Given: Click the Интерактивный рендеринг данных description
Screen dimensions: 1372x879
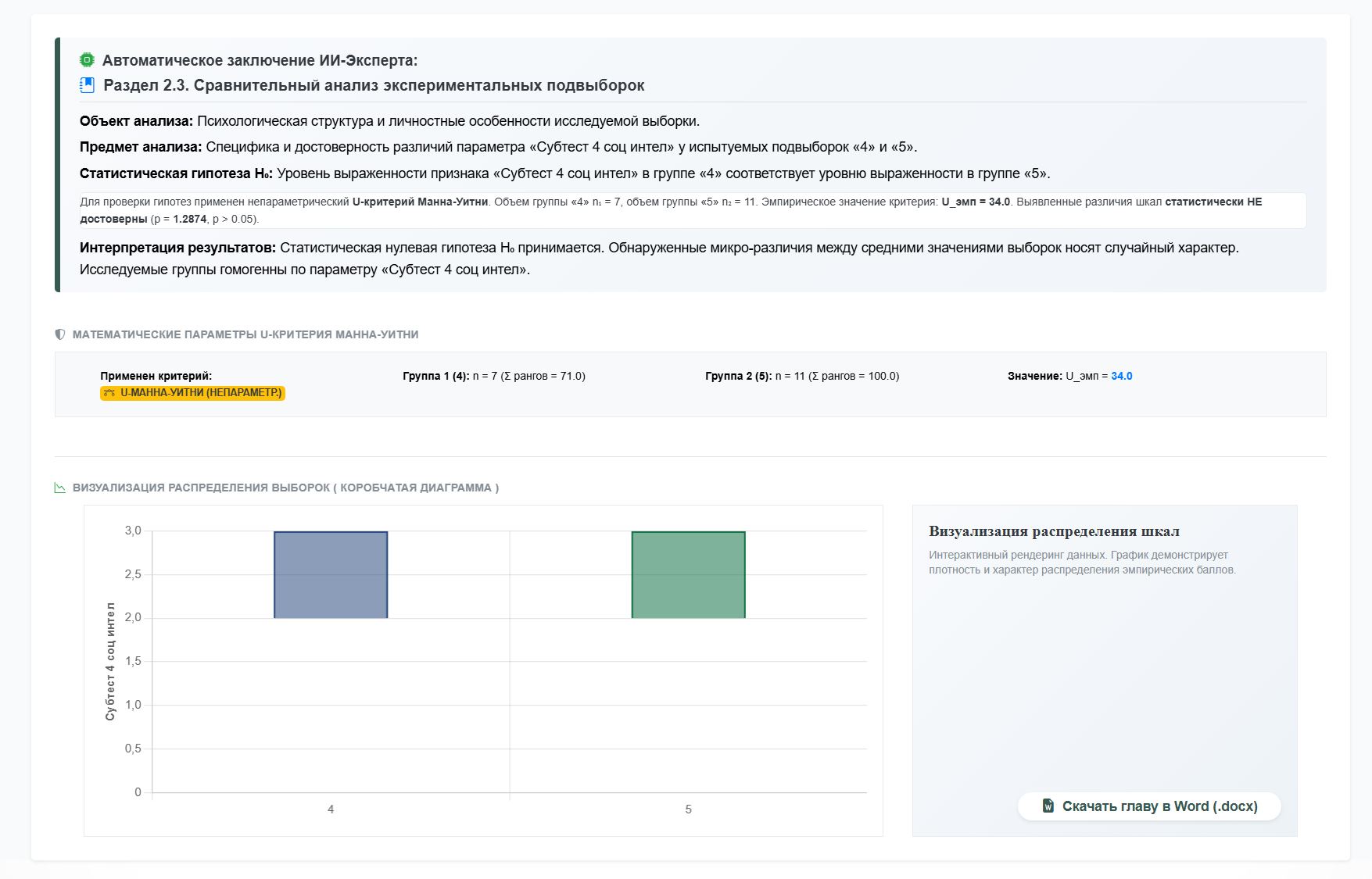Looking at the screenshot, I should coord(1082,563).
